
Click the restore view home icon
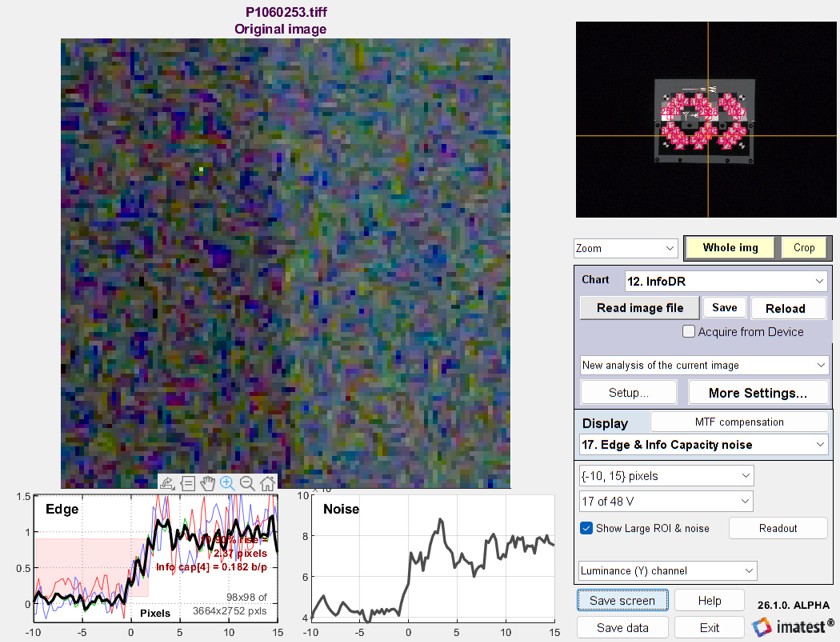267,483
